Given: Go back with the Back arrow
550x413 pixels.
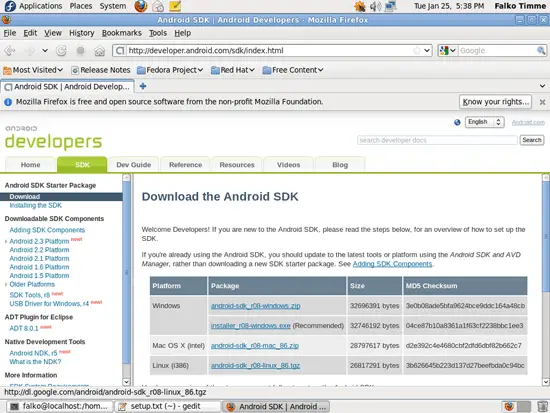Looking at the screenshot, I should (x=9, y=51).
